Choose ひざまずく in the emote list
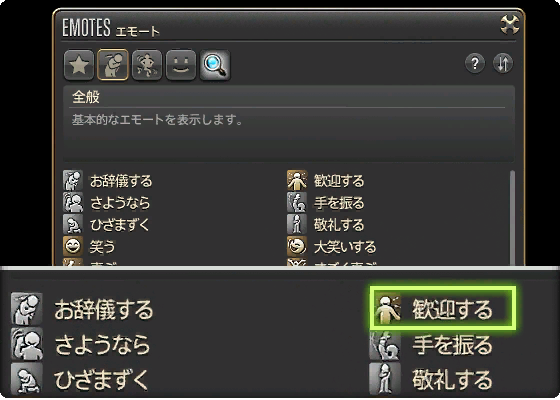This screenshot has height=400, width=560. pyautogui.click(x=106, y=225)
